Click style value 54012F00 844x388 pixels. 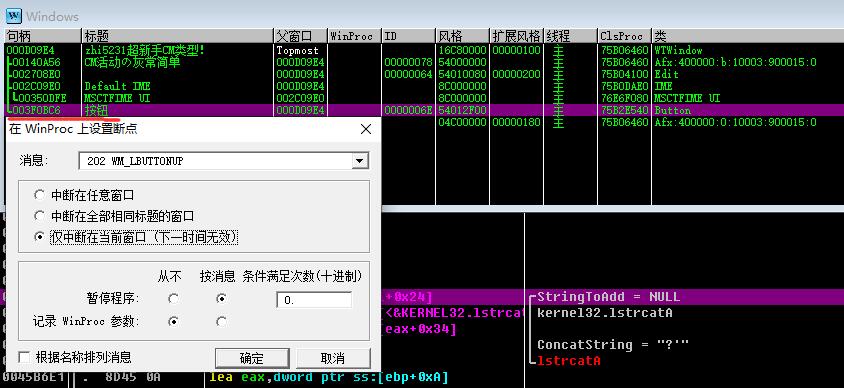click(462, 110)
